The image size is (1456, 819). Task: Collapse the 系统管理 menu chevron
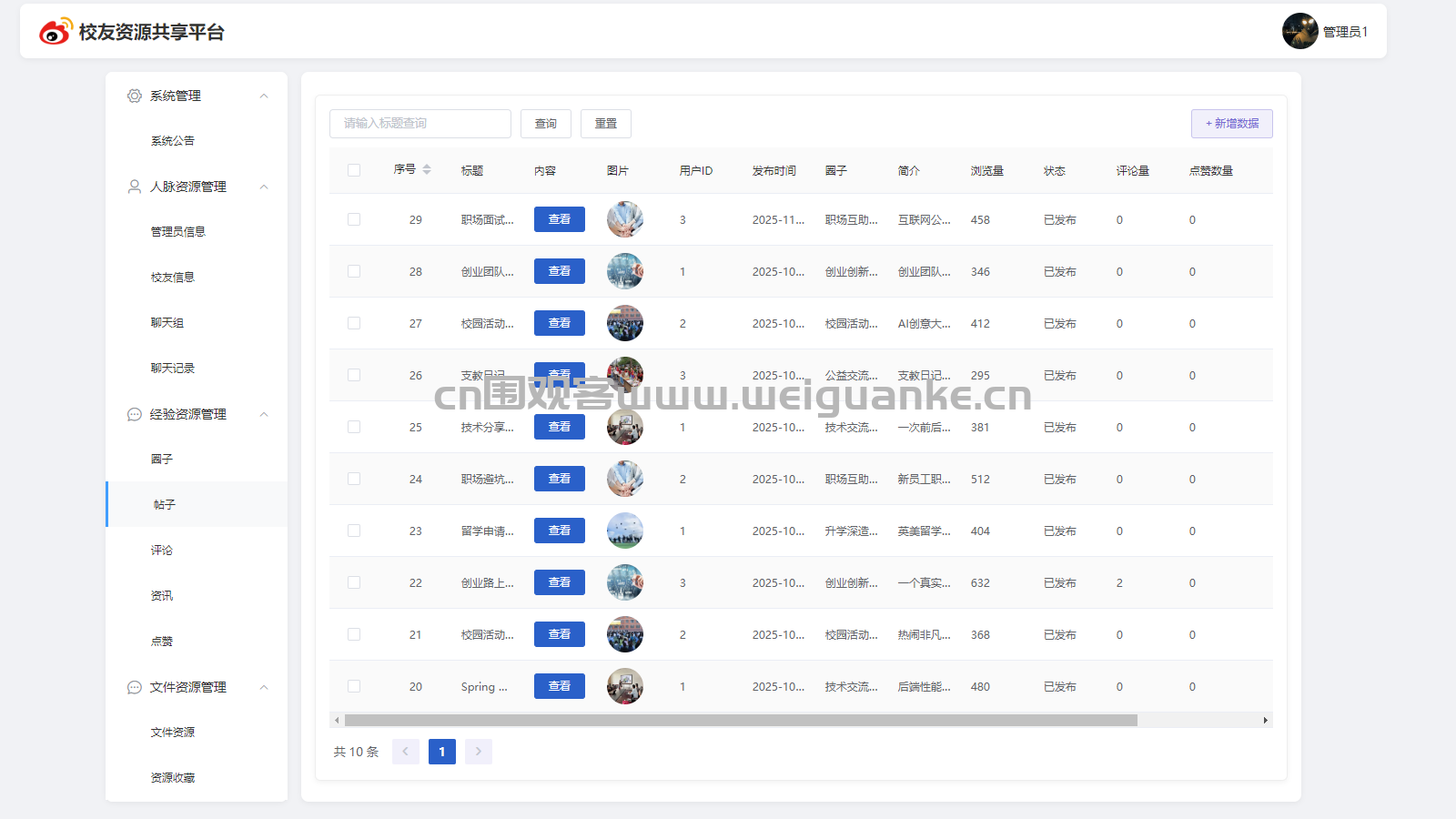[264, 96]
